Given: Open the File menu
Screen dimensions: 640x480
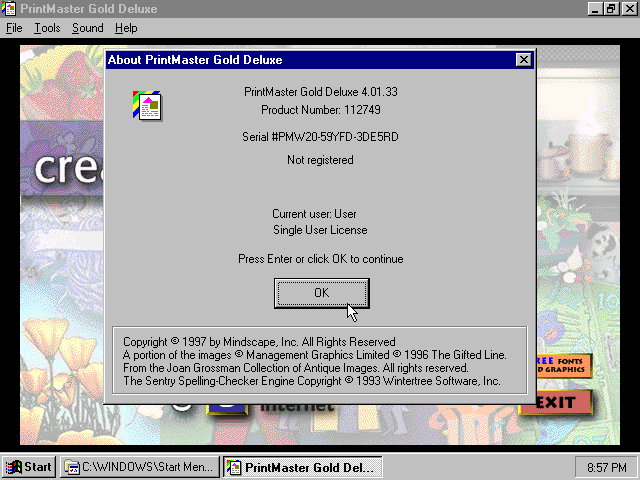Looking at the screenshot, I should [14, 28].
